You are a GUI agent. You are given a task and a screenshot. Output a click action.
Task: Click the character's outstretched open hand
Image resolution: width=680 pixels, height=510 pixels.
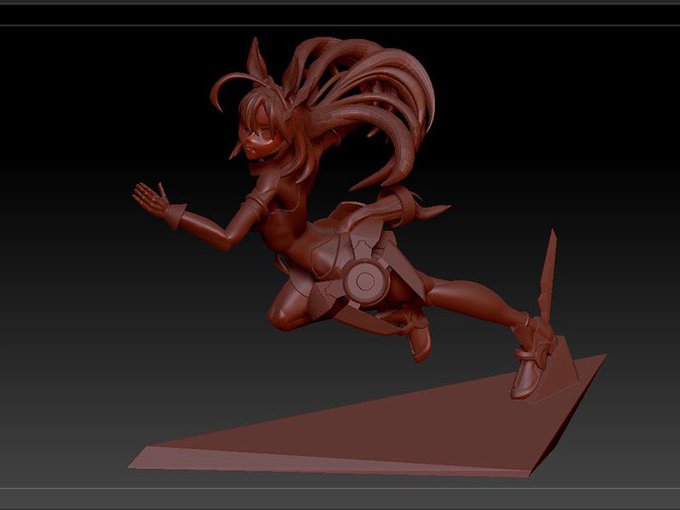(x=151, y=200)
